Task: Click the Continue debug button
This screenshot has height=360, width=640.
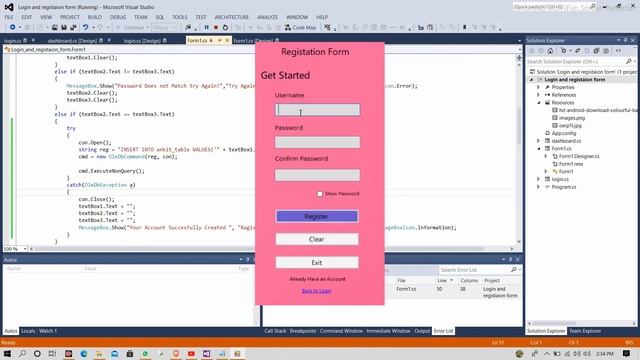Action: pos(132,27)
